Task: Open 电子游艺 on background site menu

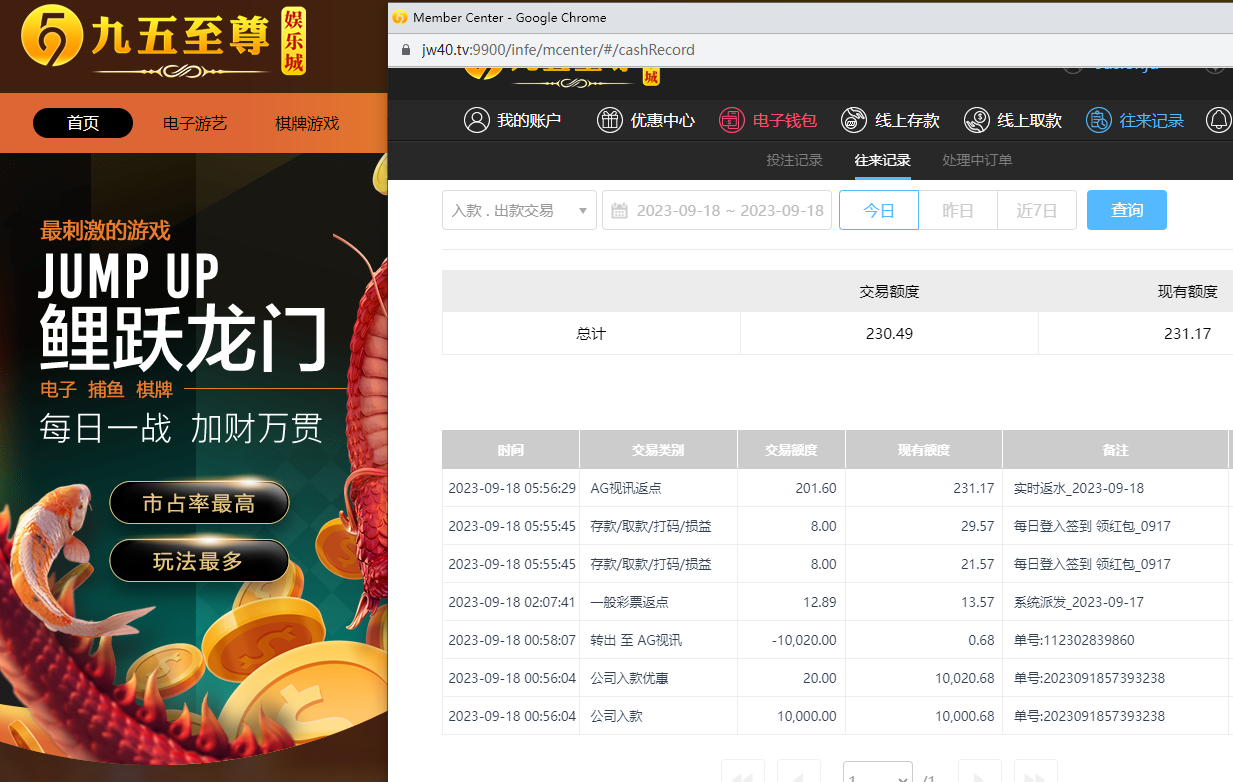Action: point(195,123)
